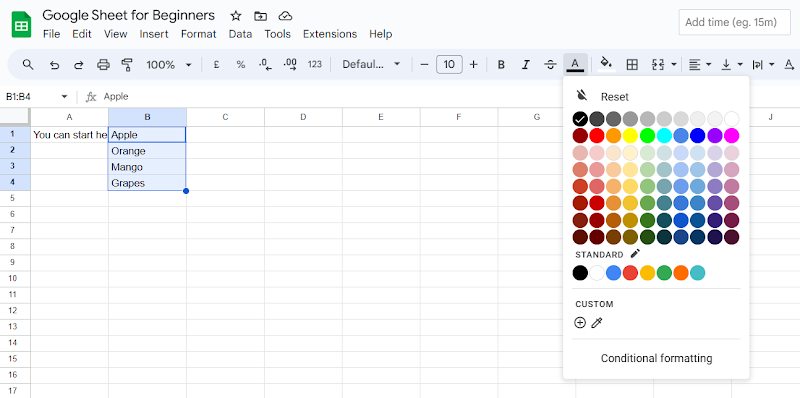Open the View menu
Screen dimensions: 800x398
[115, 34]
